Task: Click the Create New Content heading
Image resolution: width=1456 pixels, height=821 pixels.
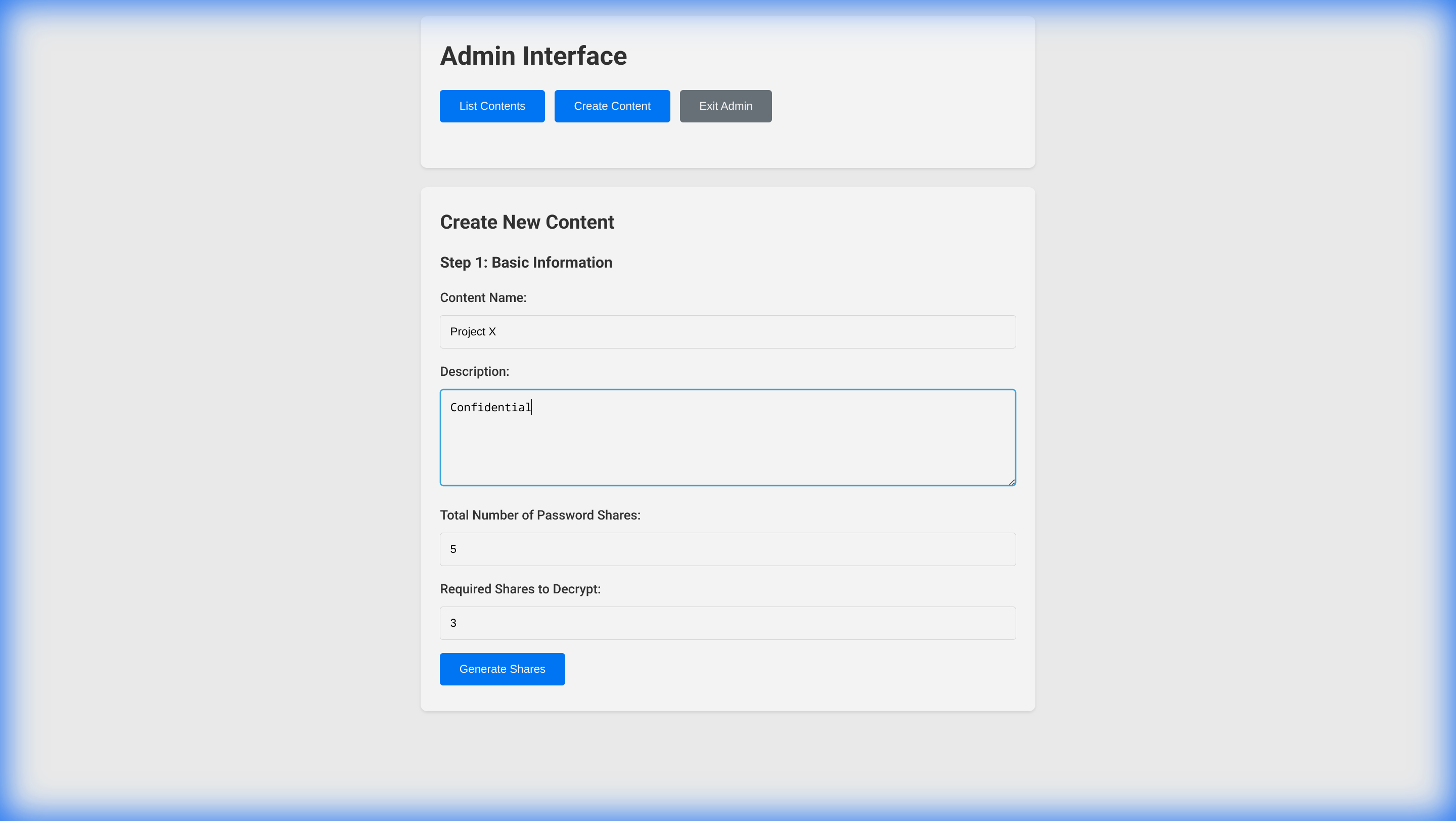Action: (x=527, y=222)
